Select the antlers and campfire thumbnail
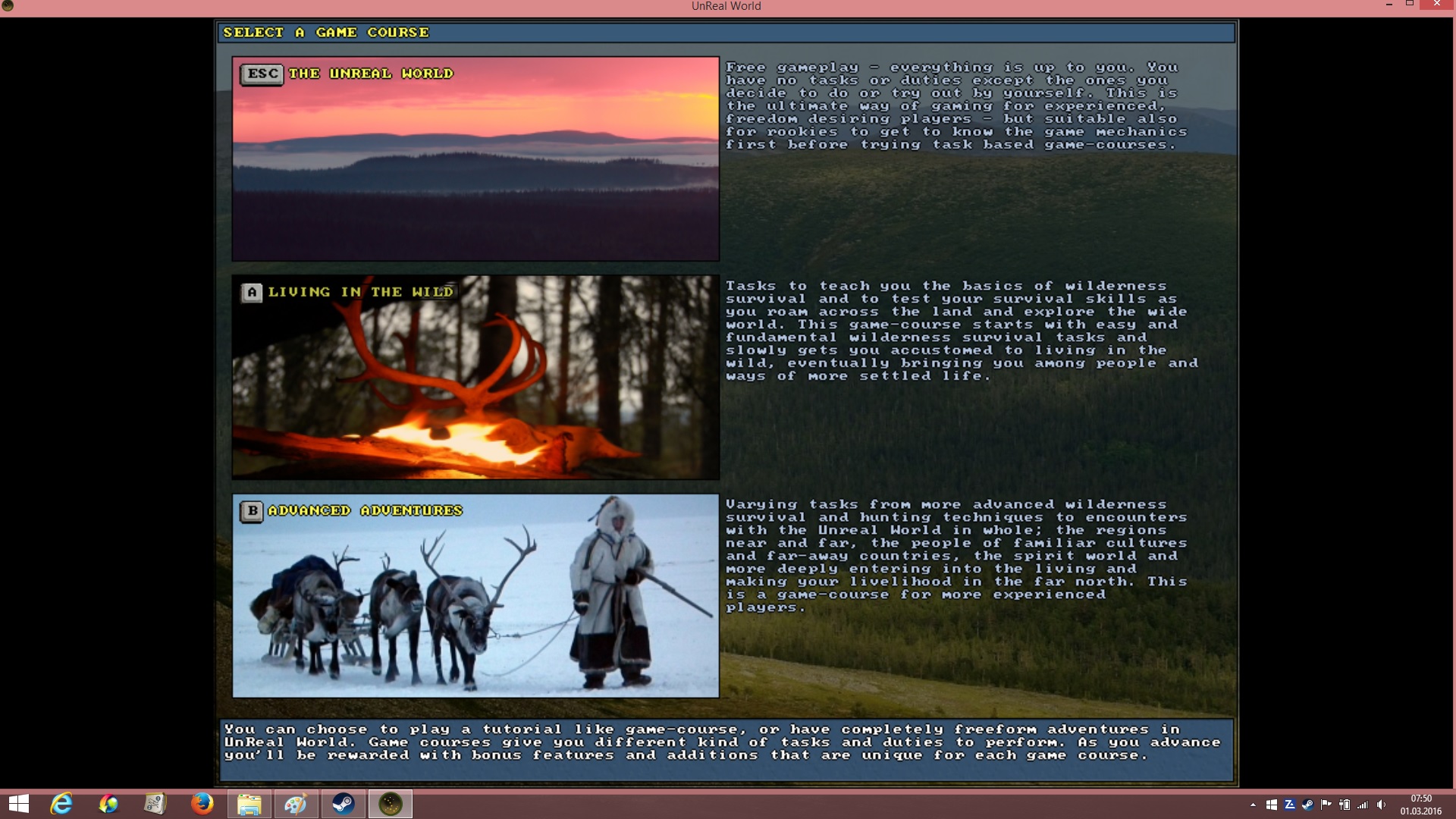The width and height of the screenshot is (1456, 819). click(x=475, y=378)
